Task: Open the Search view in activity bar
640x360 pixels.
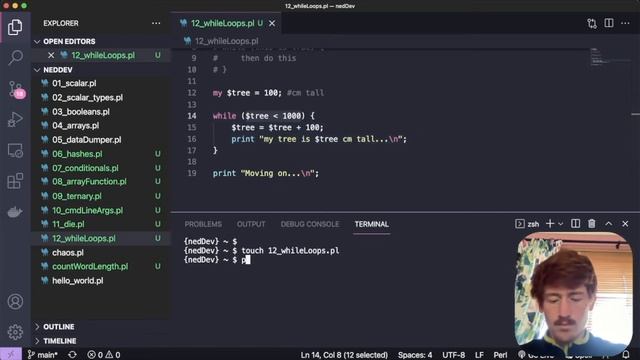Action: [15, 57]
